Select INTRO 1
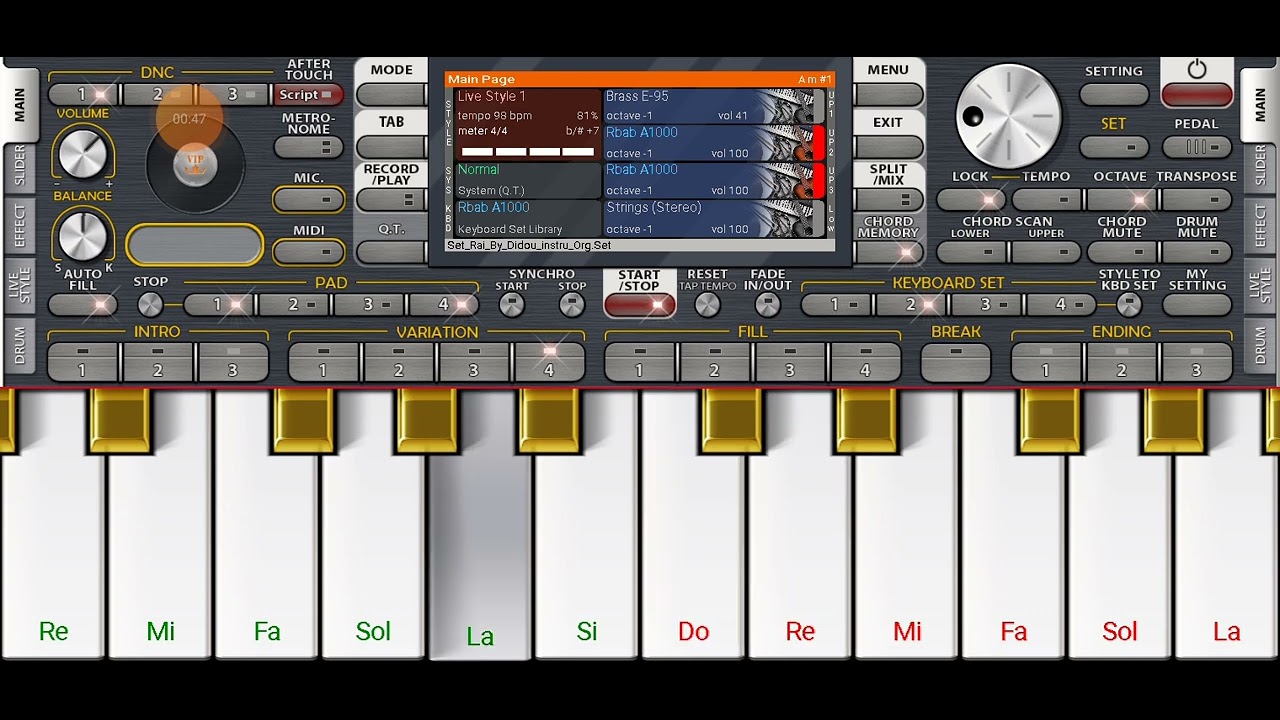This screenshot has height=720, width=1280. click(84, 362)
